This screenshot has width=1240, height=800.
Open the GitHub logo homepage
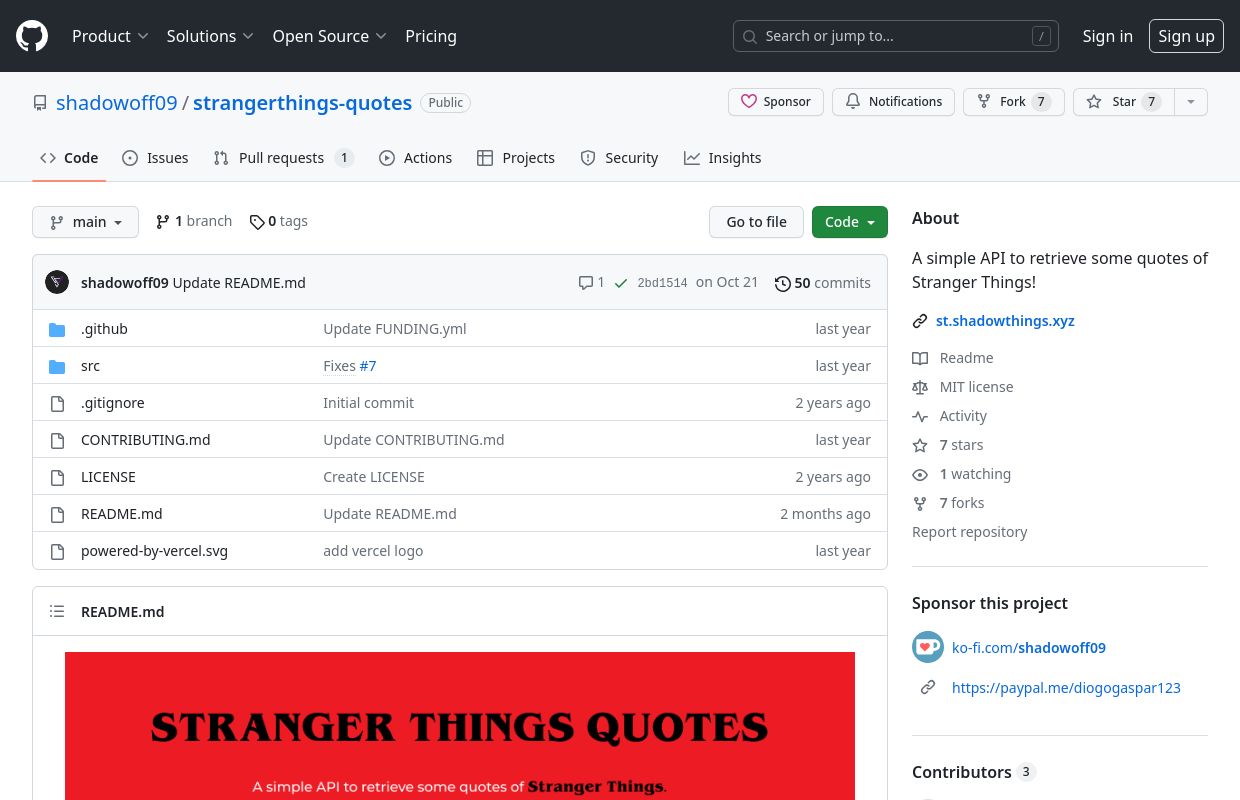click(x=32, y=36)
